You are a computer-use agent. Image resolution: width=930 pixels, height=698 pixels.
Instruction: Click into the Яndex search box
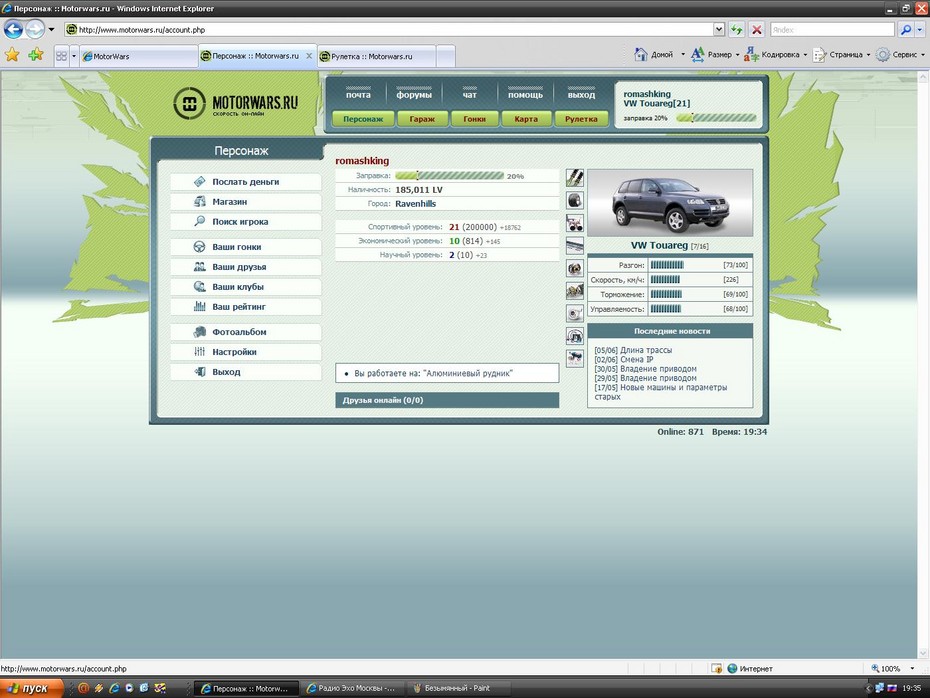tap(832, 29)
